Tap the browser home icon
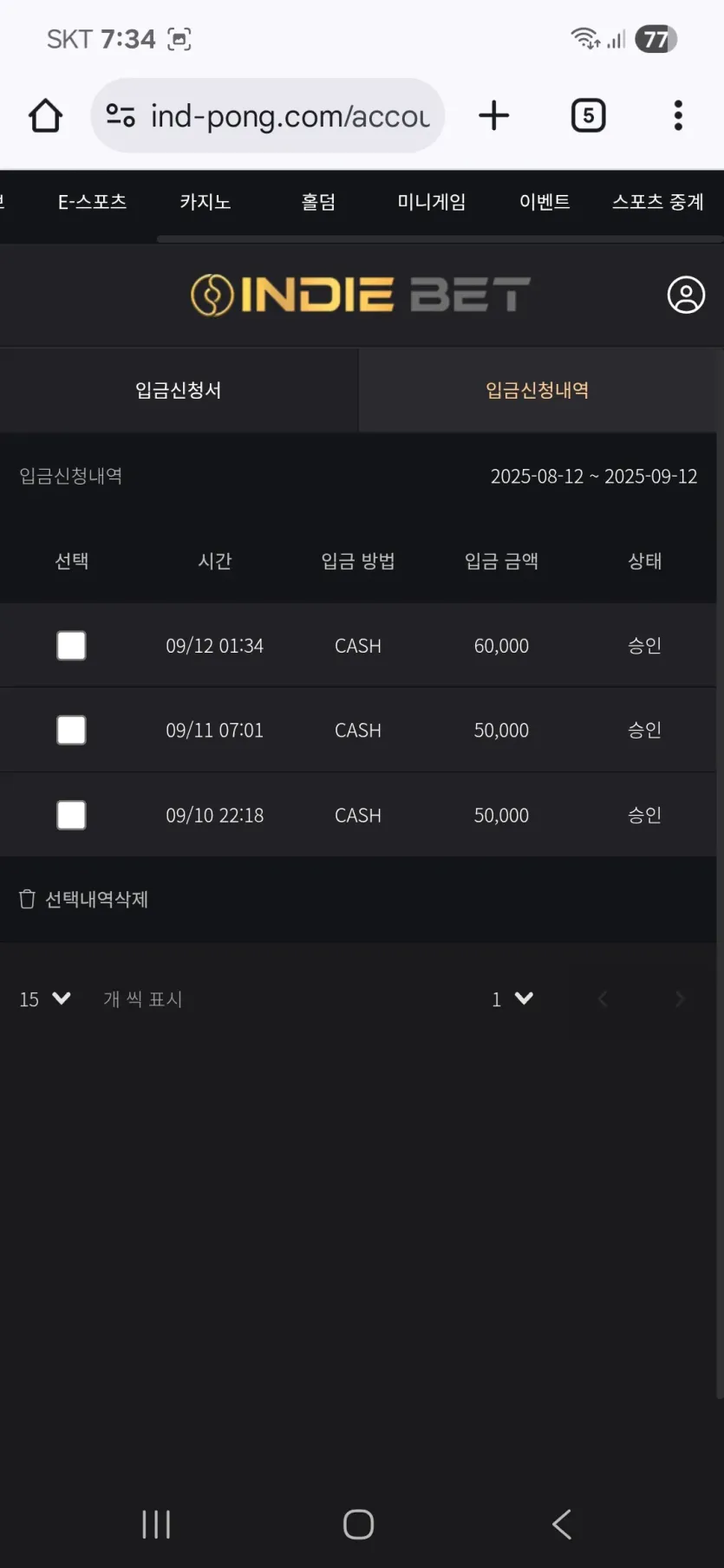724x1568 pixels. pyautogui.click(x=45, y=115)
